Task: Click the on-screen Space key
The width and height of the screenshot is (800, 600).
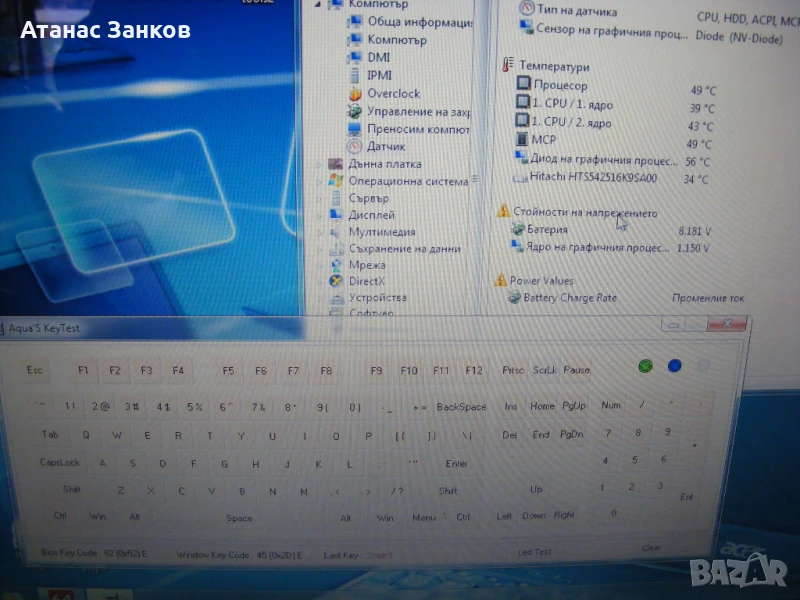Action: pos(239,518)
